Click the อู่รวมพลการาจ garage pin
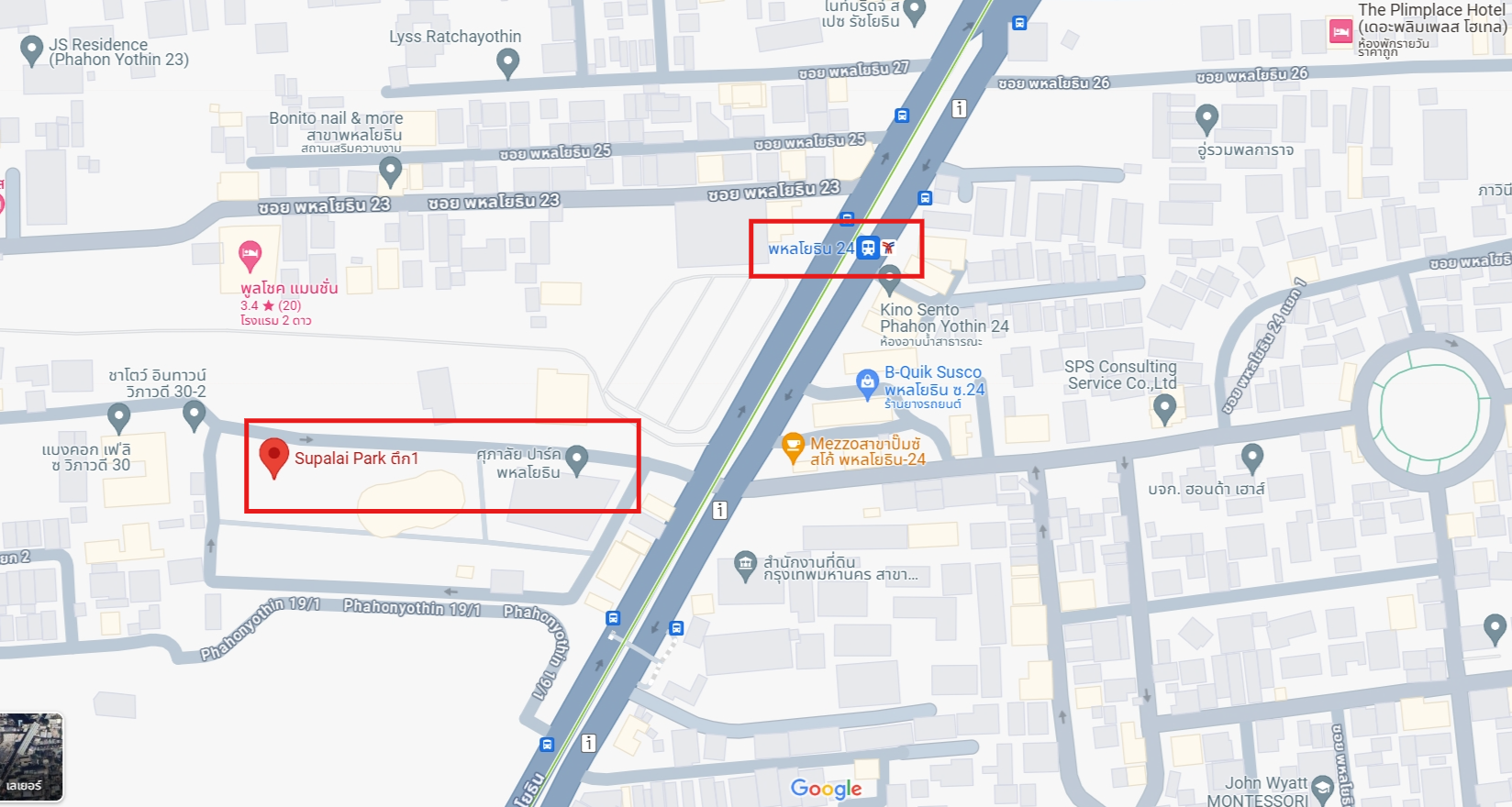The height and width of the screenshot is (807, 1512). point(1206,119)
